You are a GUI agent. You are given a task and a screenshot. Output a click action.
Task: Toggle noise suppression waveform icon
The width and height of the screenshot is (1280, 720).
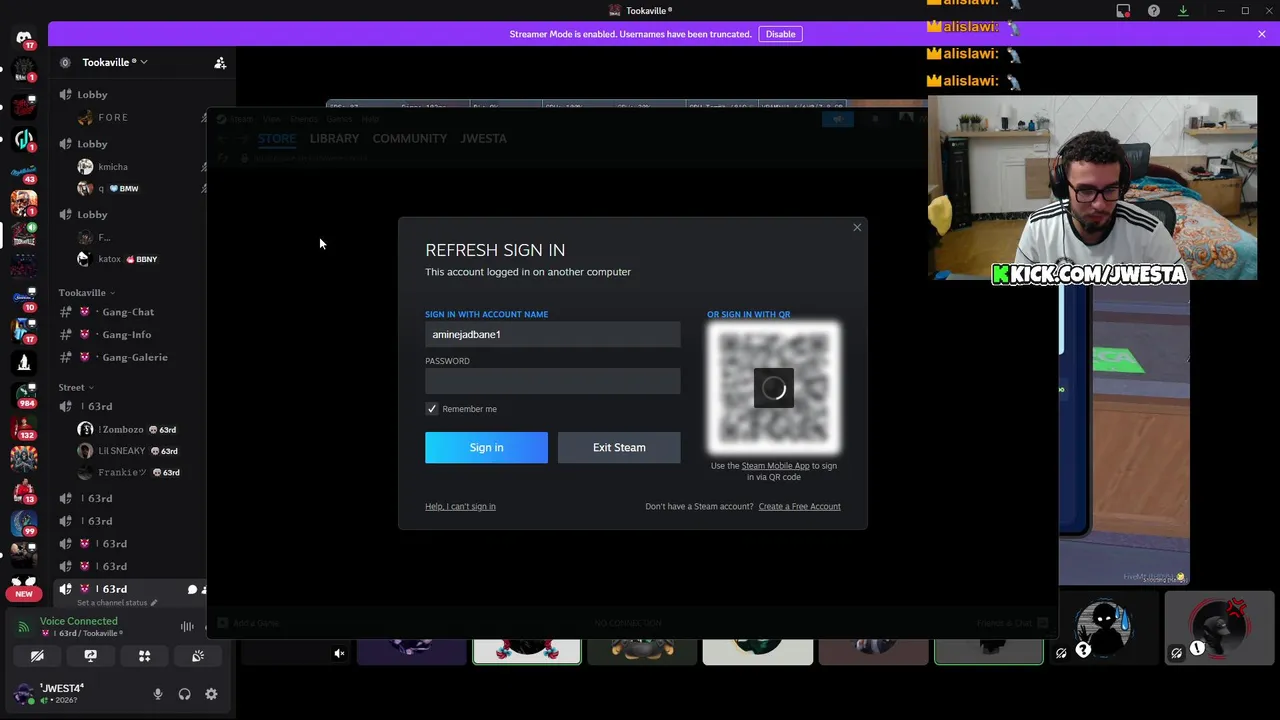tap(187, 627)
